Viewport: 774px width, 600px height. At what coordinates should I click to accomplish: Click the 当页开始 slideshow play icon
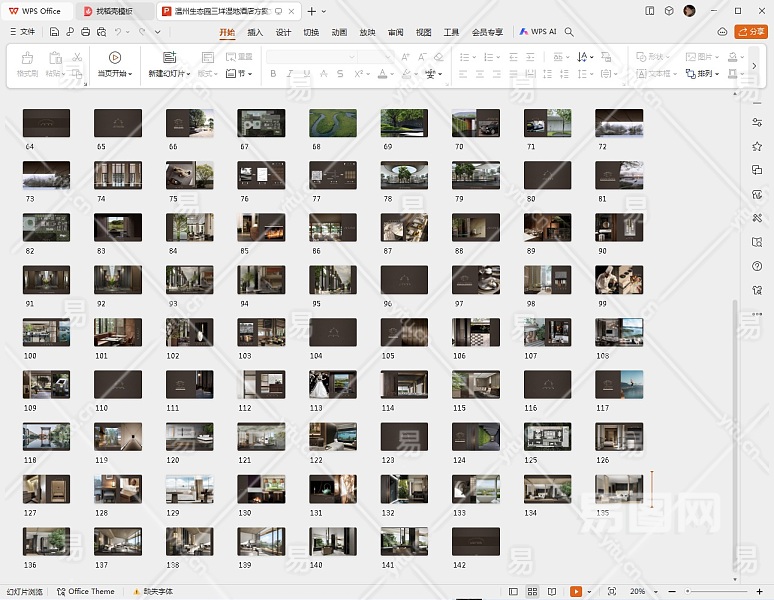point(114,58)
